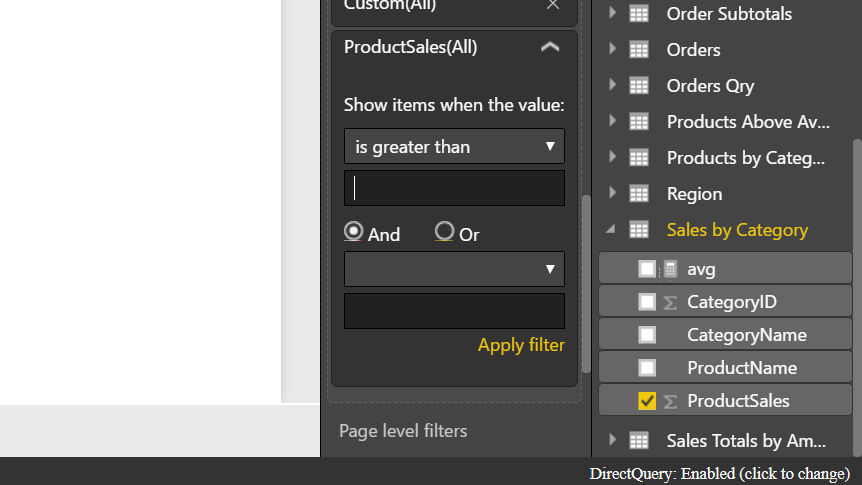Click the Sales Totals by Am... table icon
This screenshot has height=485, width=862.
click(639, 440)
